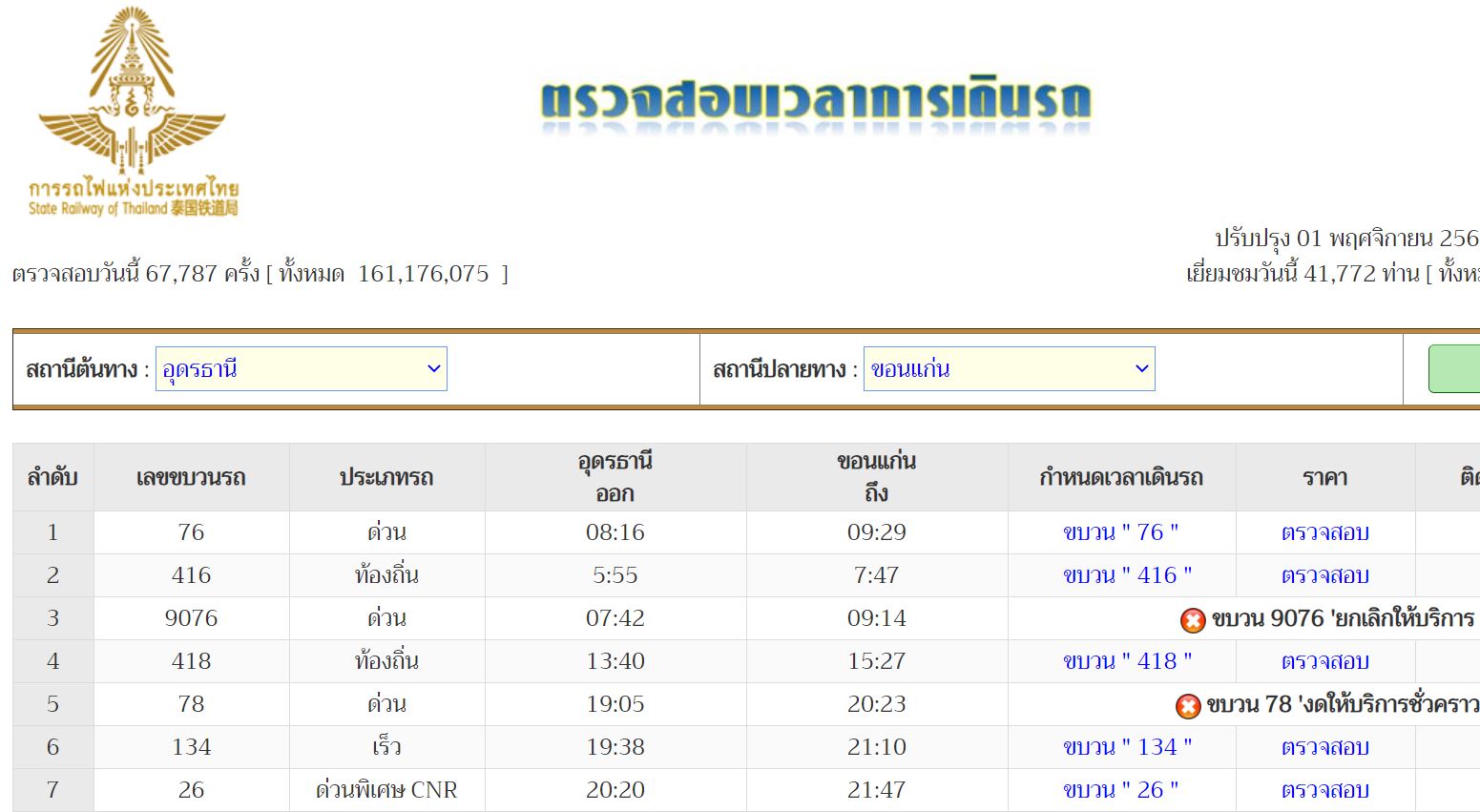The width and height of the screenshot is (1480, 812).
Task: Click arrival time 21:47
Action: (x=877, y=790)
